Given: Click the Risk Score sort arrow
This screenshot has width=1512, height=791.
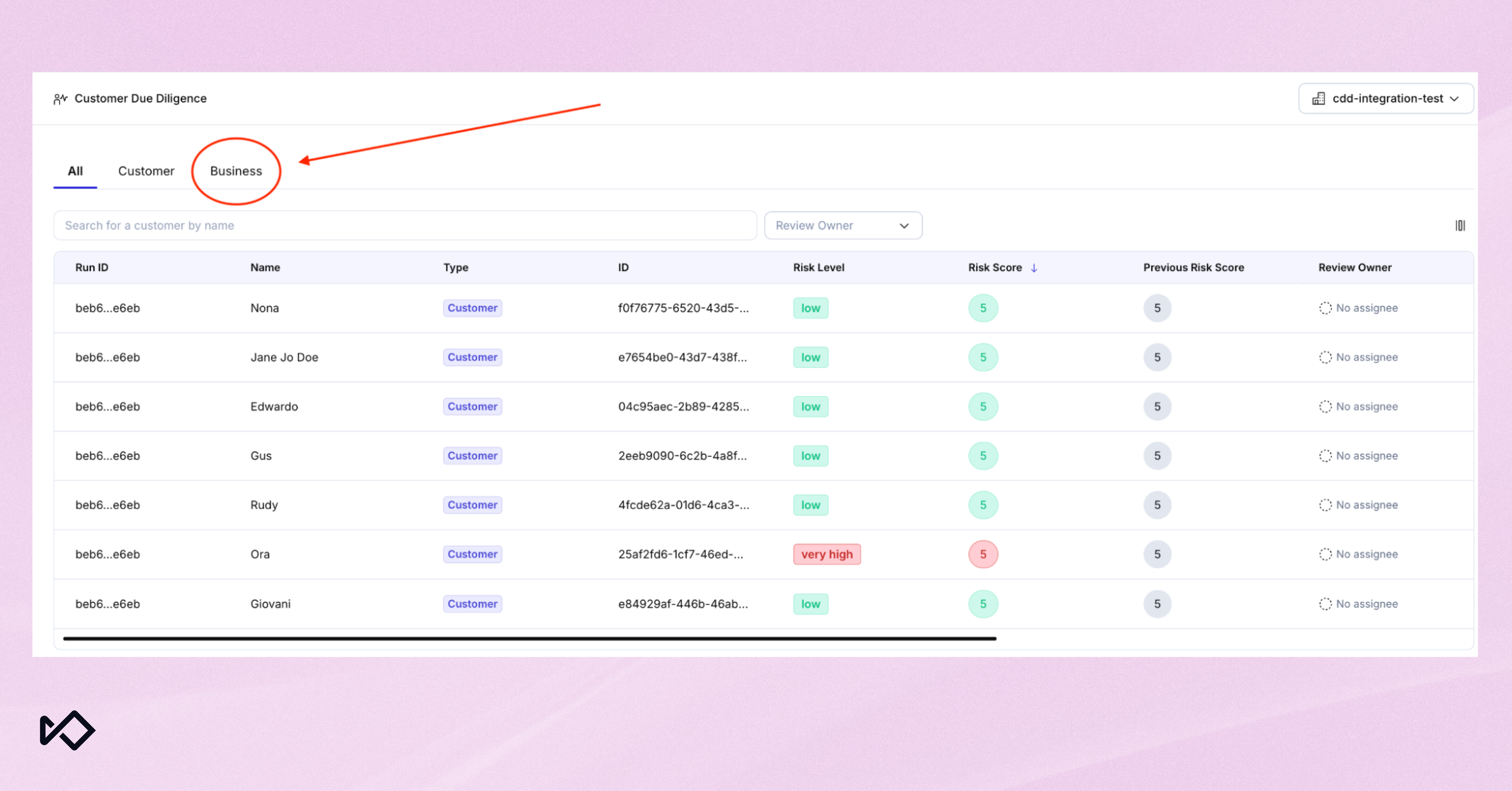Looking at the screenshot, I should point(1034,268).
